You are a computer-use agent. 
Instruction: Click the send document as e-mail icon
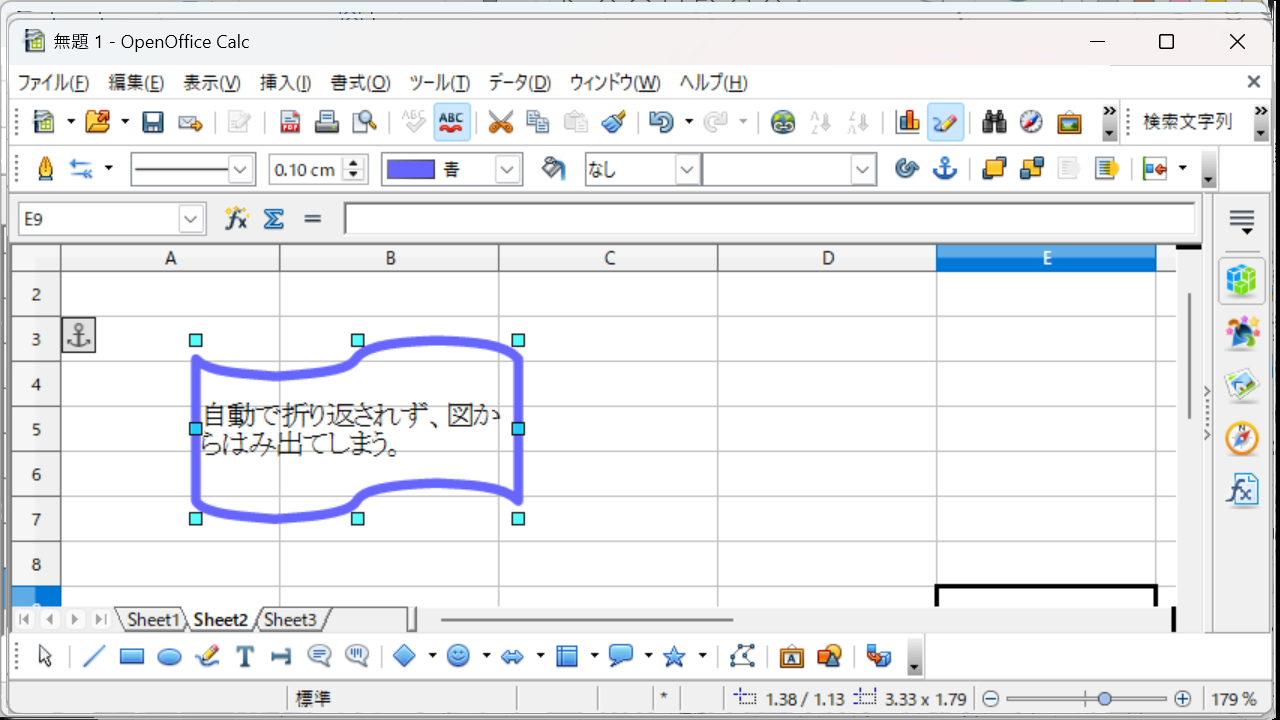tap(190, 122)
